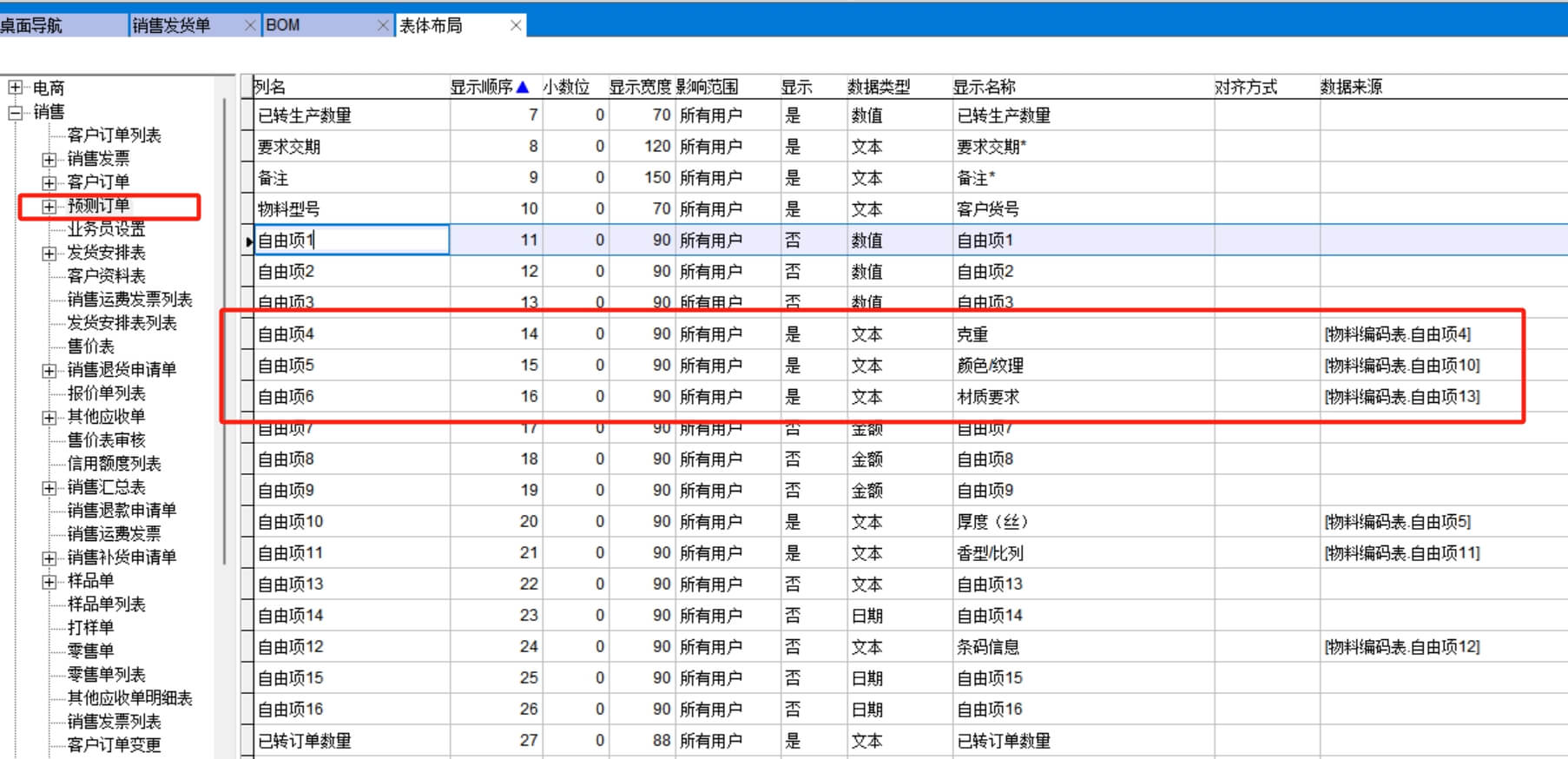This screenshot has height=759, width=1568.
Task: Toggle the 显示 value for 自由项8 row
Action: click(x=793, y=459)
